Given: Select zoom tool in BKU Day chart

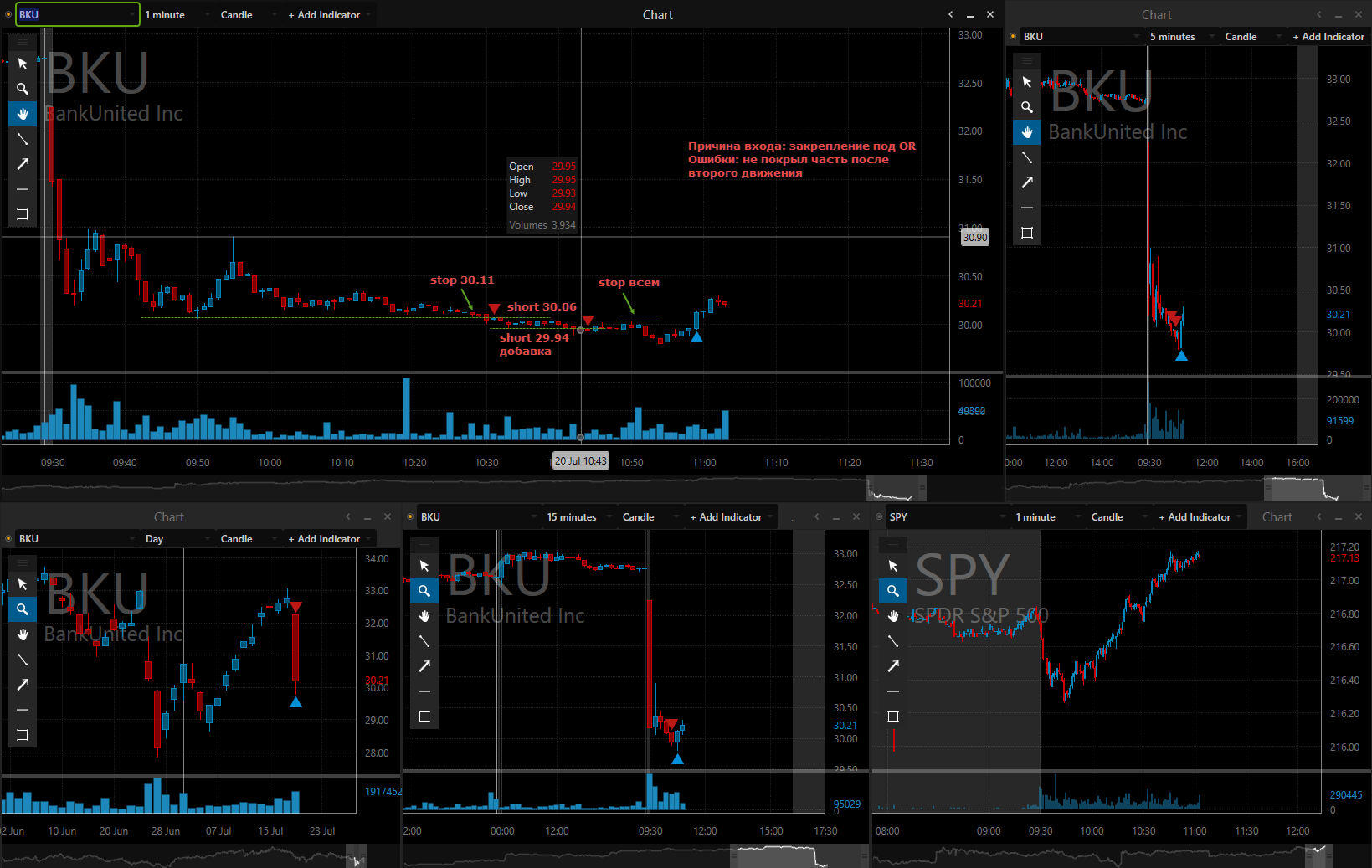Looking at the screenshot, I should [23, 609].
